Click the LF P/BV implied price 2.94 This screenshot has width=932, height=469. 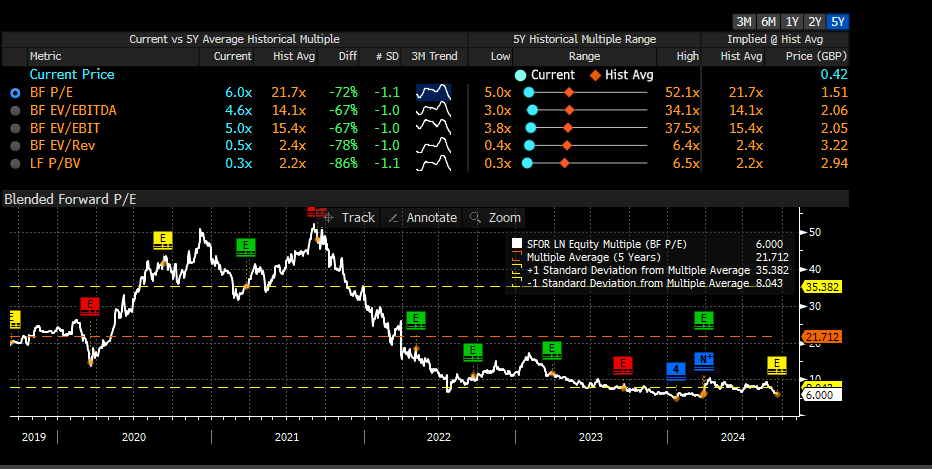coord(834,163)
